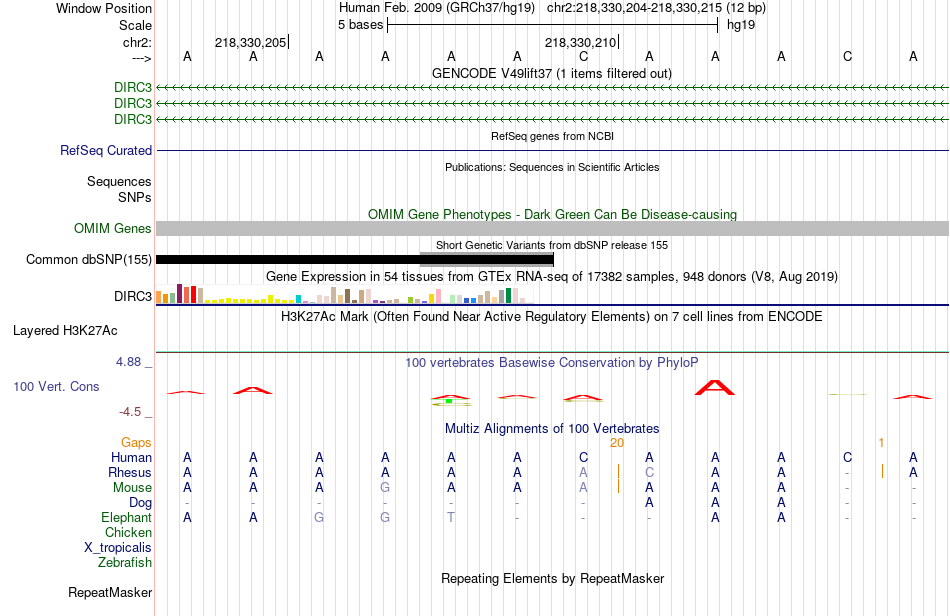Select the Human alignment species label
This screenshot has width=950, height=616.
(131, 457)
